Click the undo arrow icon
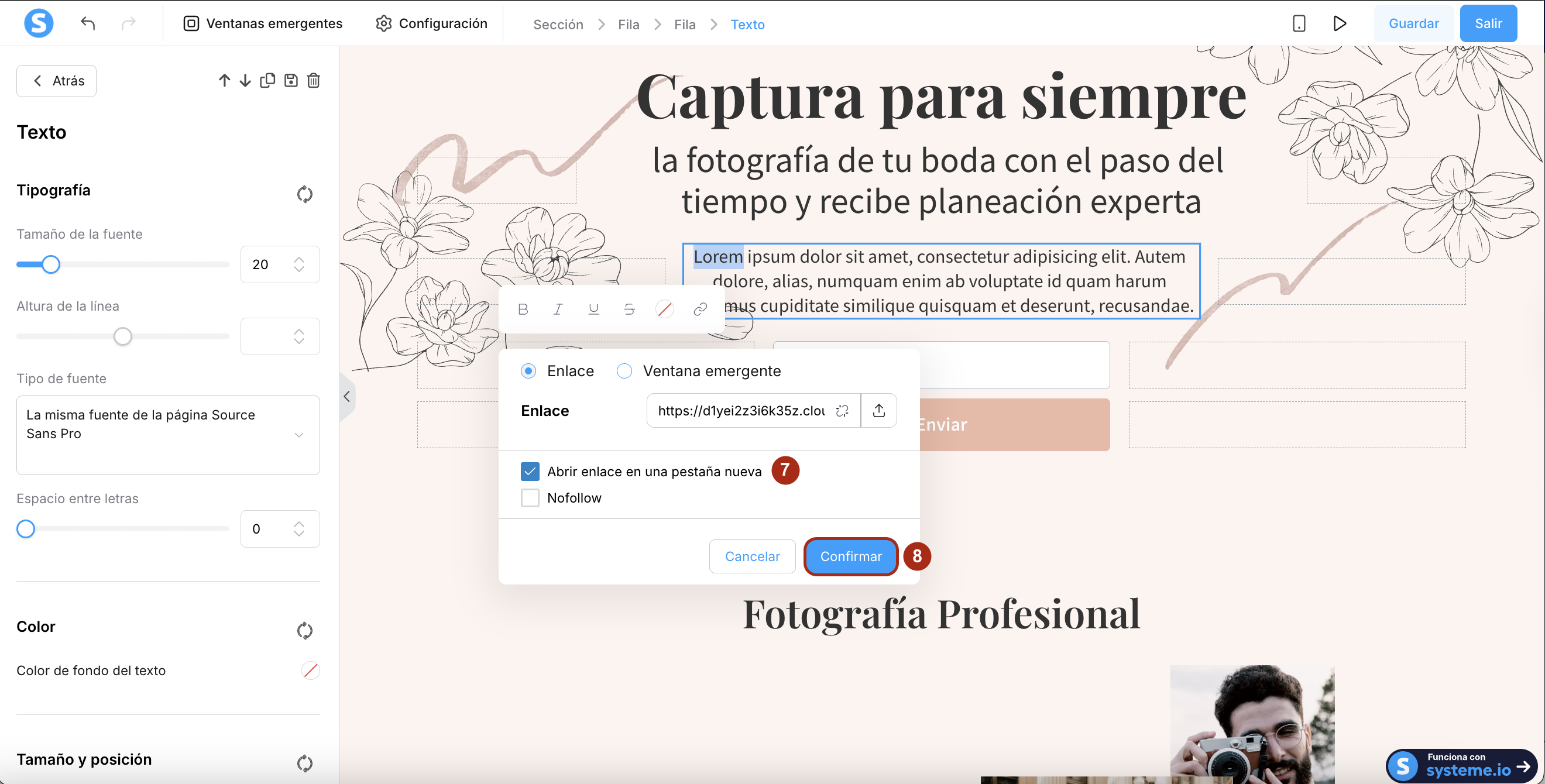Screen dimensions: 1545x784 88,23
